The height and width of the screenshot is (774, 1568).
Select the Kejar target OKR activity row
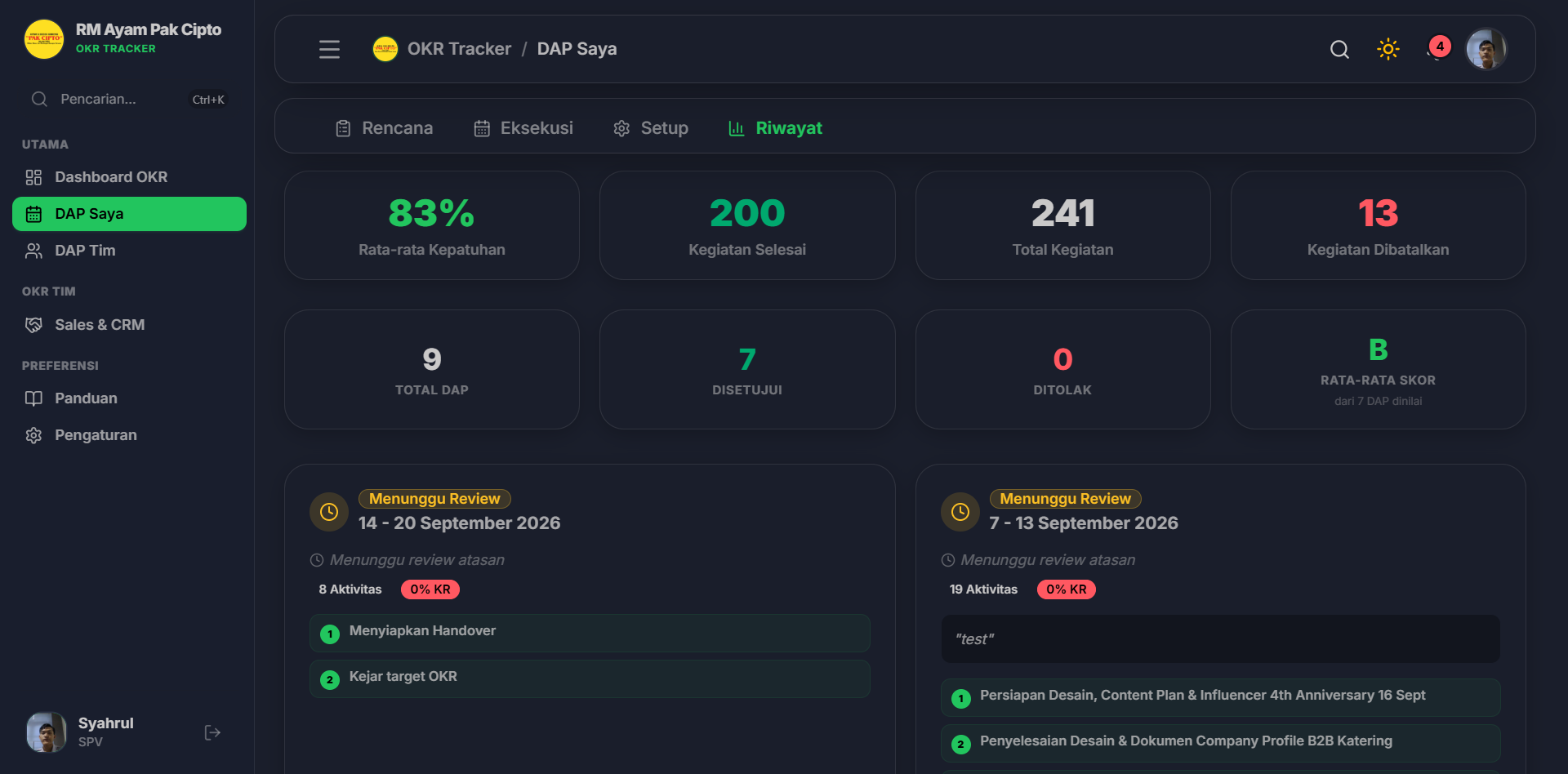coord(590,679)
